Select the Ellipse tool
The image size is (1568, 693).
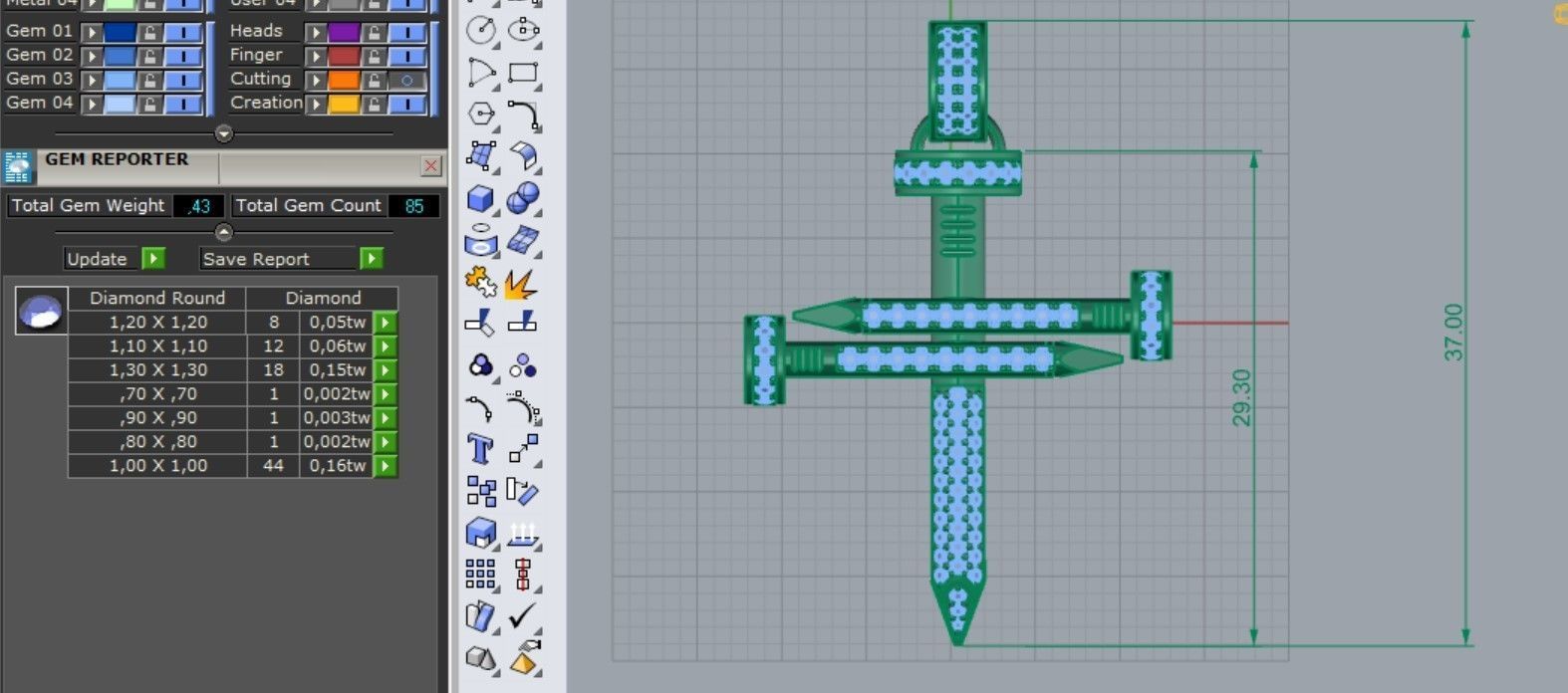pyautogui.click(x=524, y=30)
